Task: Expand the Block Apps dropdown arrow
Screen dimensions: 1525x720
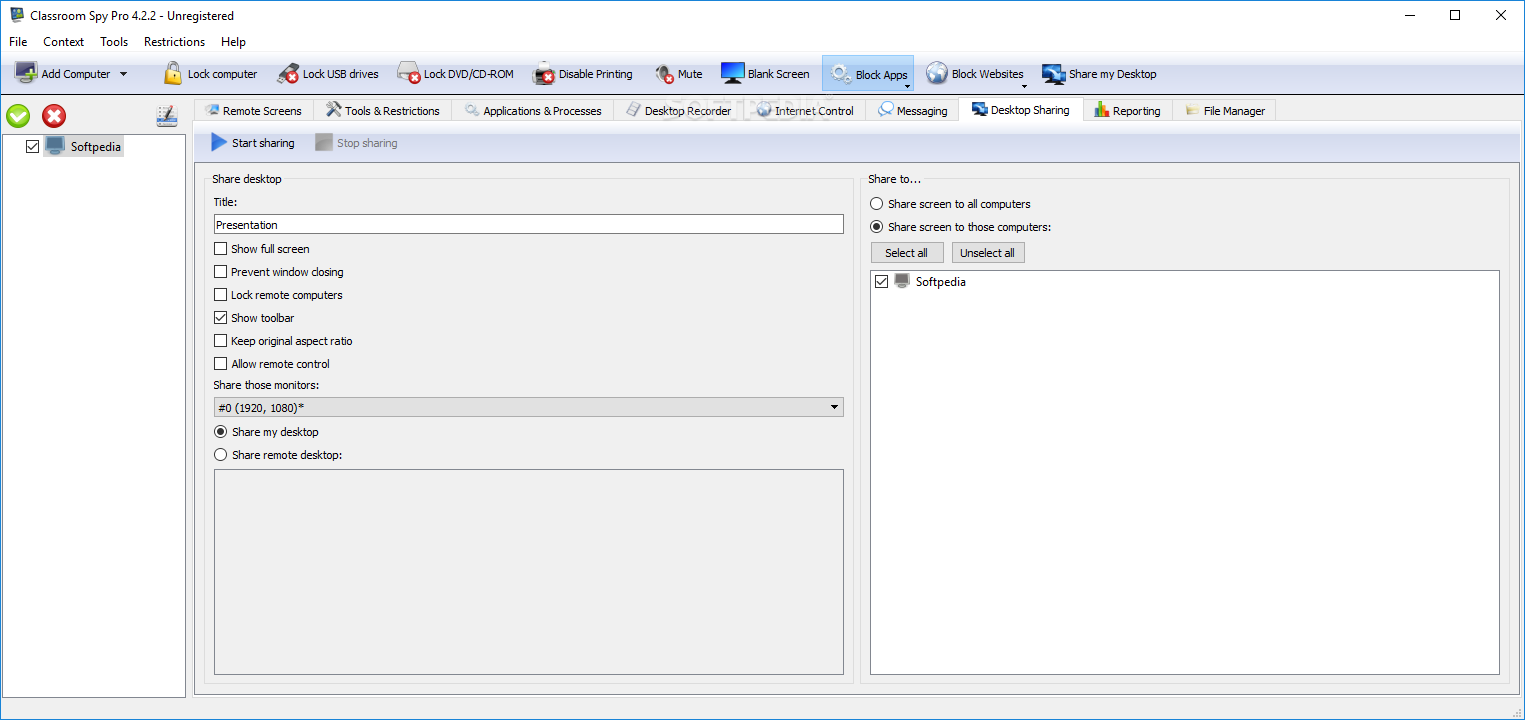Action: [907, 86]
